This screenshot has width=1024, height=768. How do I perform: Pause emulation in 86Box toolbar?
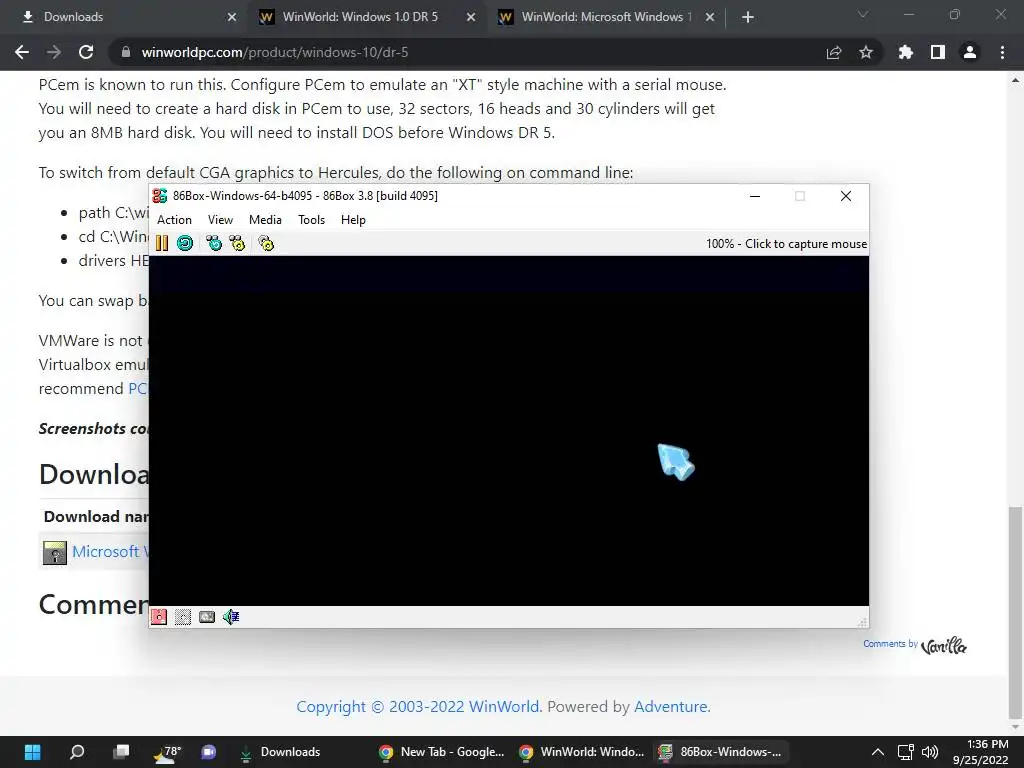162,244
